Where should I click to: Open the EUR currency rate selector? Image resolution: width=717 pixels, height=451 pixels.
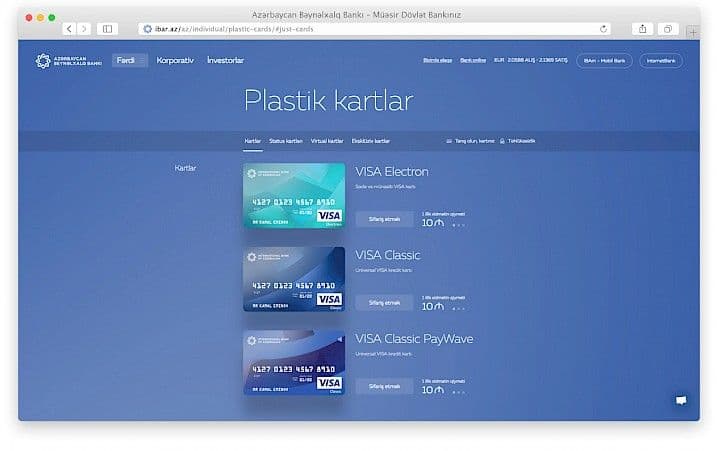click(x=530, y=60)
